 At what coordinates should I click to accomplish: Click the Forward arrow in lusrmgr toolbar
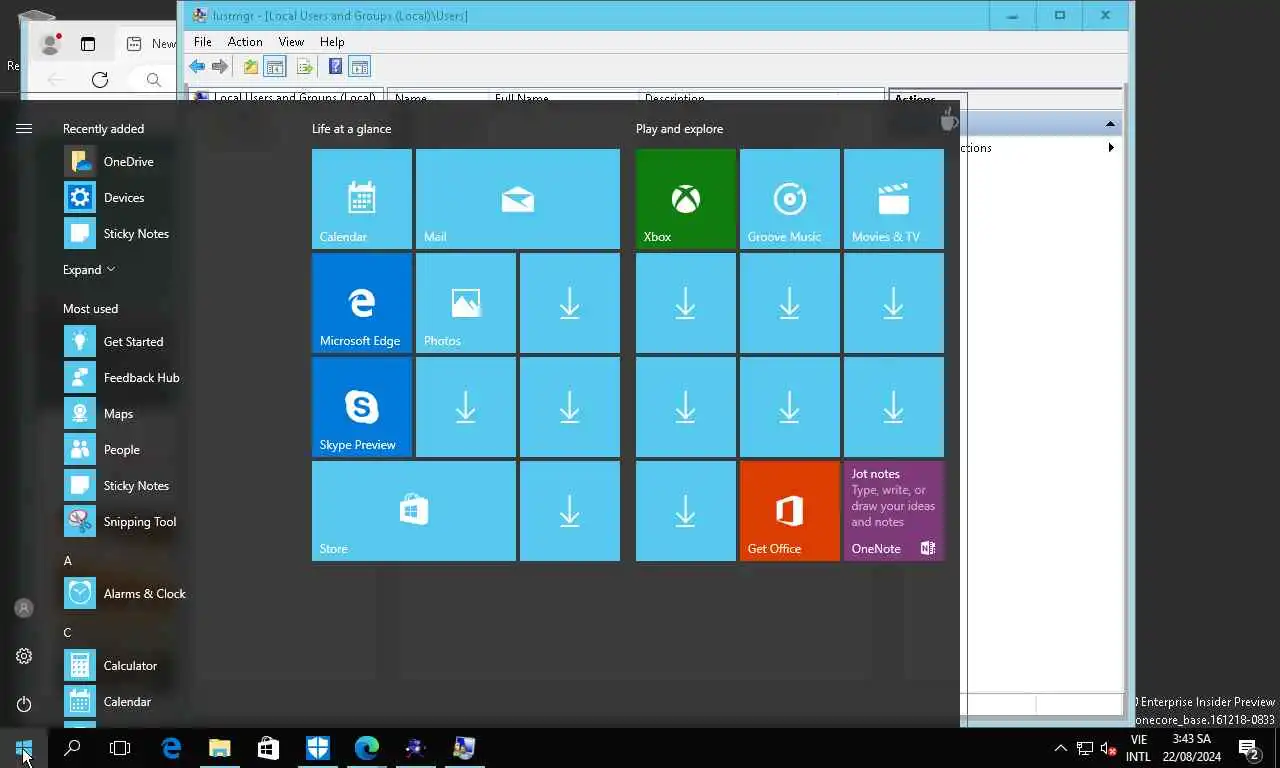pos(220,67)
